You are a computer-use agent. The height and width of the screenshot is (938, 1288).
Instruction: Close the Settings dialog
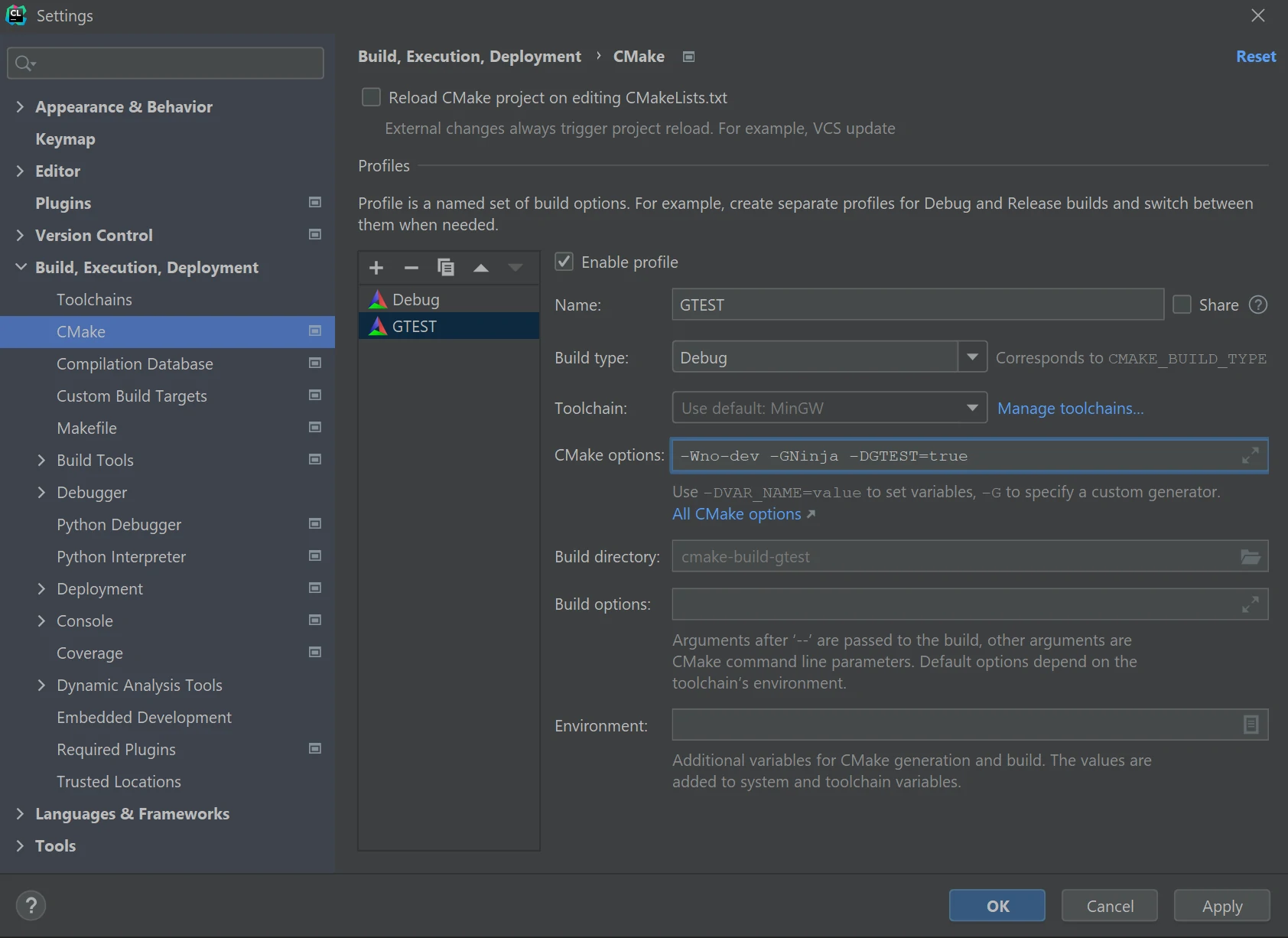[x=1258, y=15]
